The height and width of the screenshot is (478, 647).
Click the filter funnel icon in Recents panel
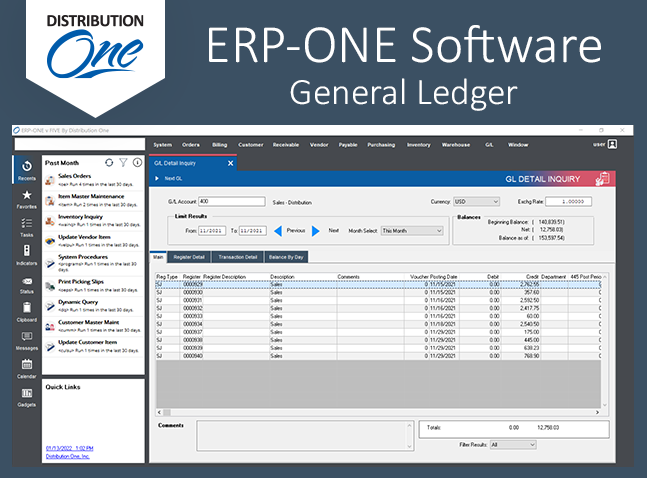tap(123, 163)
